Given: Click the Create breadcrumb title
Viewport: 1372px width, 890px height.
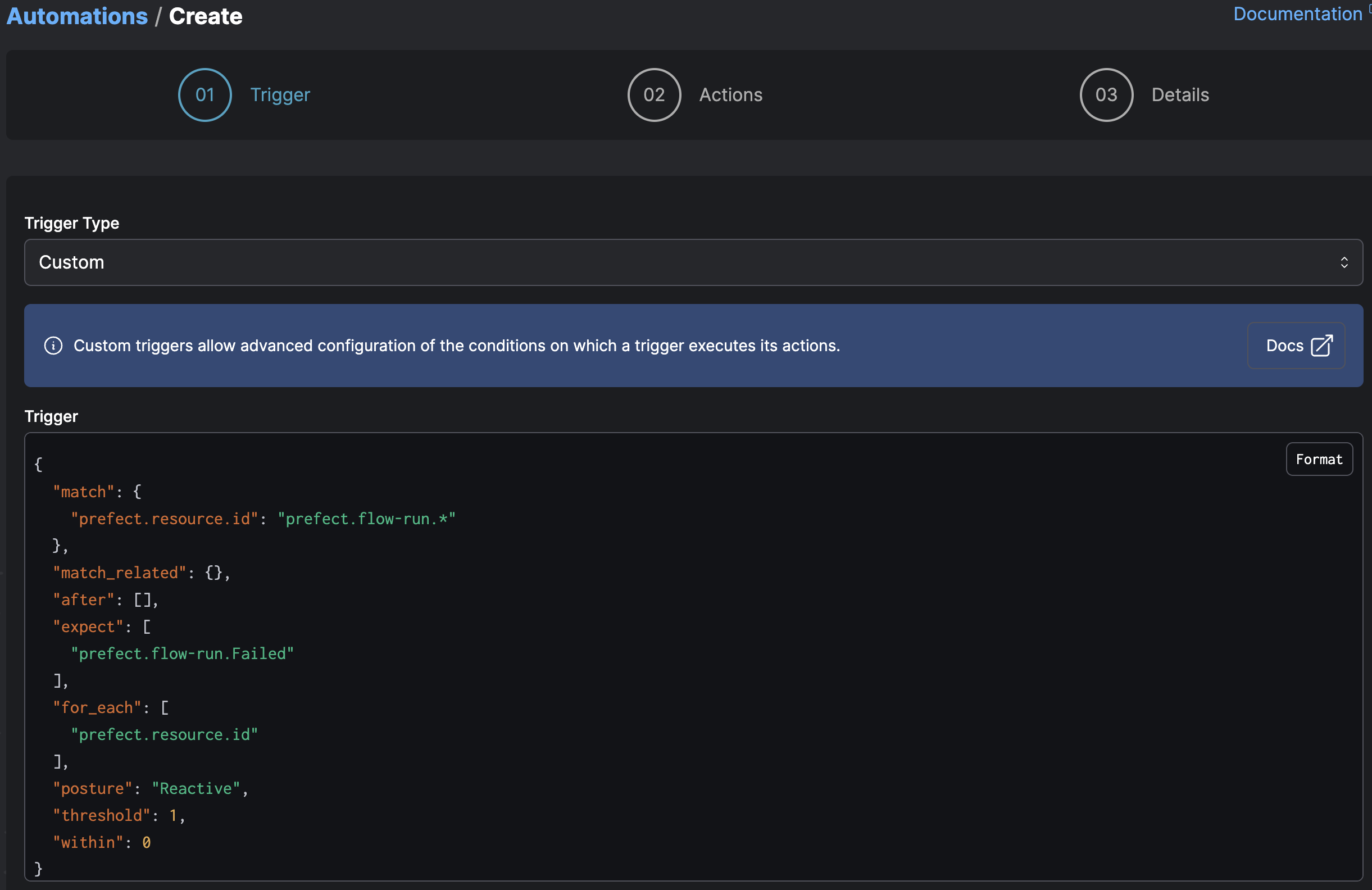Looking at the screenshot, I should coord(206,16).
